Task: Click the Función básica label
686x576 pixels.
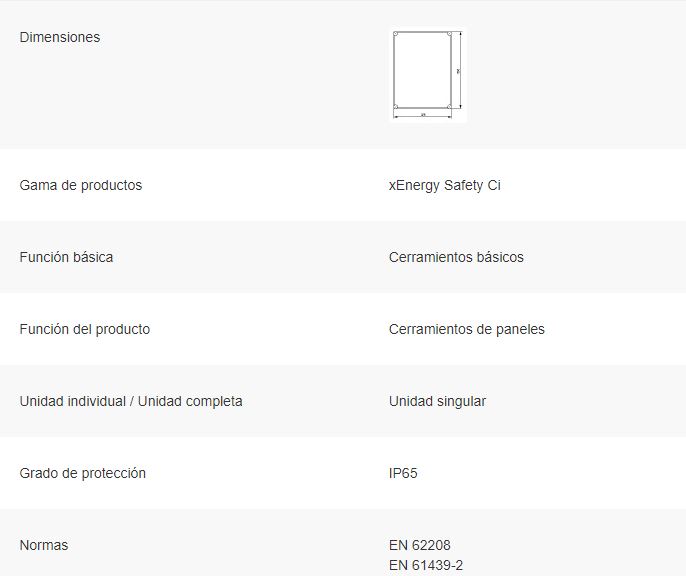Action: 66,257
